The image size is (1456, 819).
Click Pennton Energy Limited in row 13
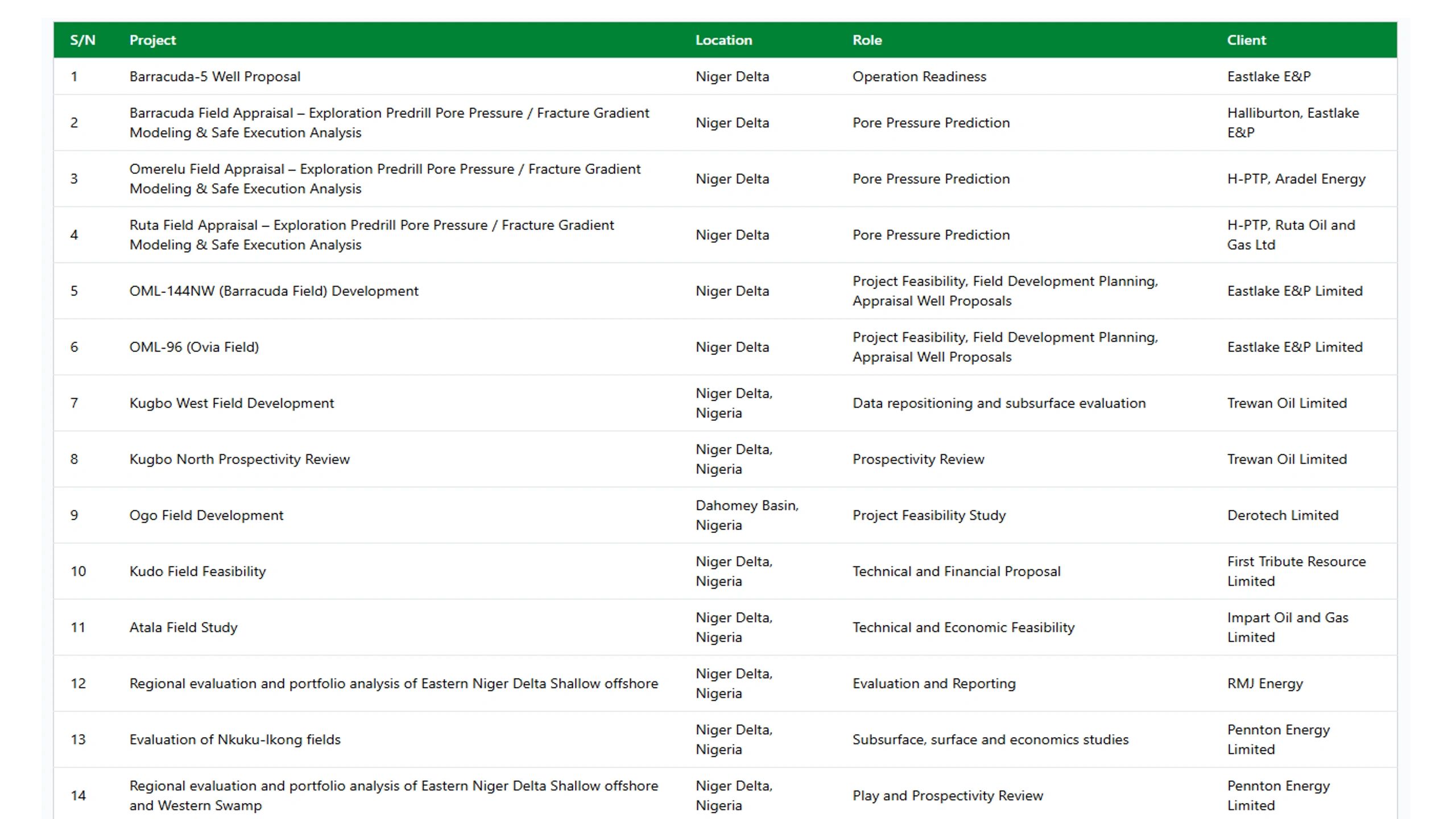1279,739
